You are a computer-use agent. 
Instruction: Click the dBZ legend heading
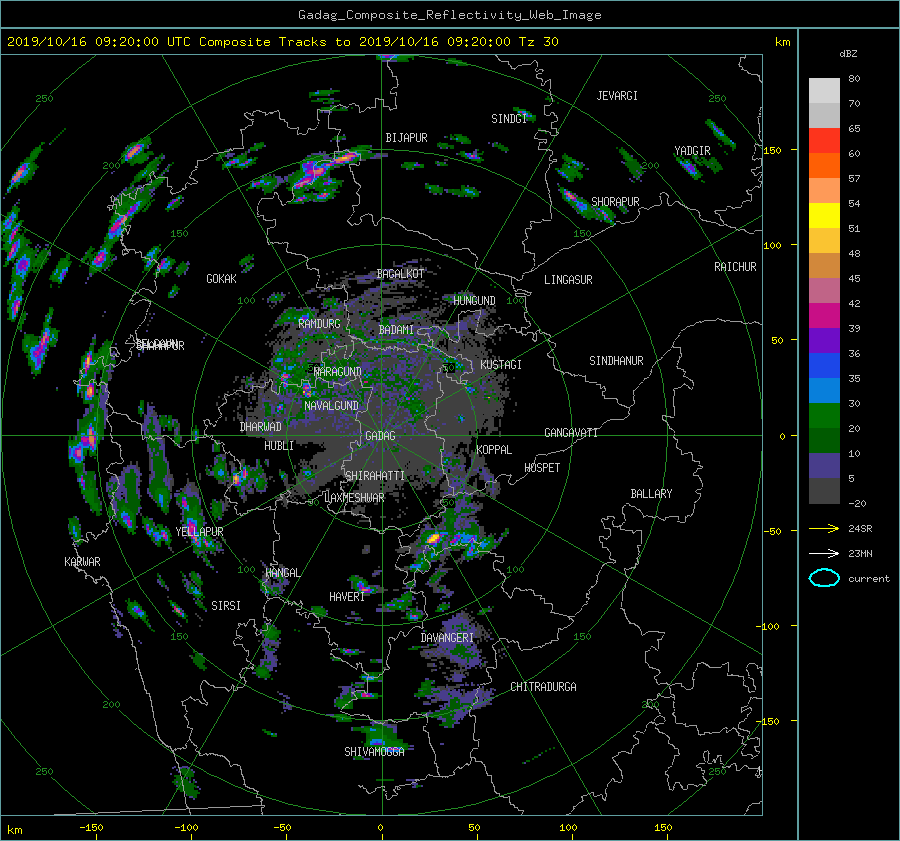click(848, 54)
